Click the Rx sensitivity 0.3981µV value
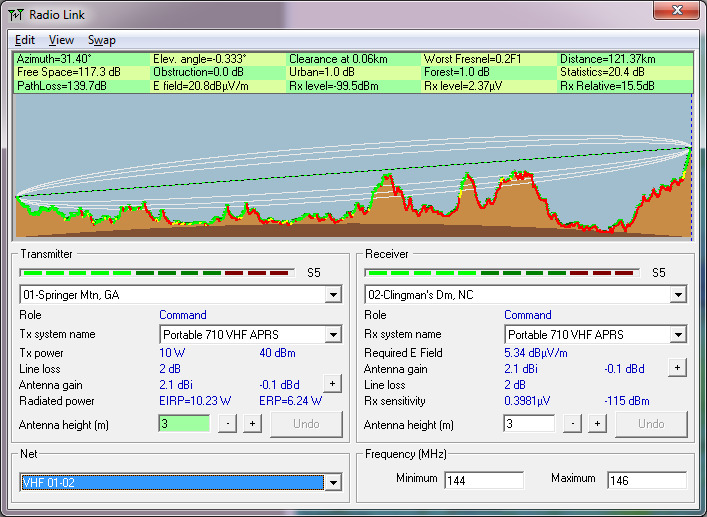 tap(527, 401)
